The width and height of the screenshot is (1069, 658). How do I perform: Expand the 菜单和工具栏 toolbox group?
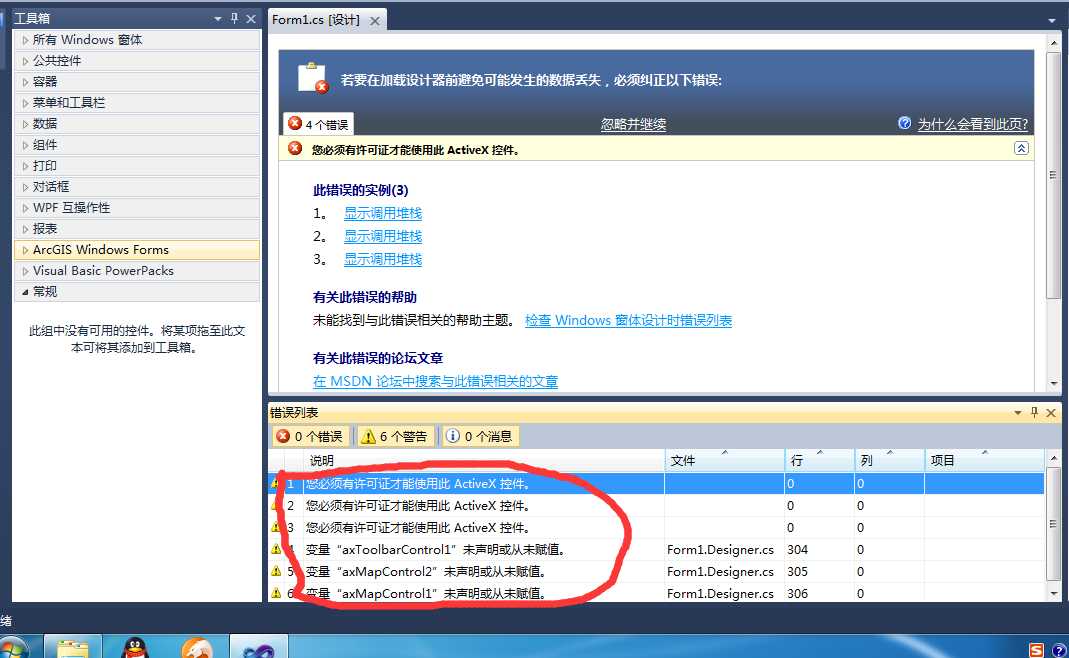[x=136, y=103]
